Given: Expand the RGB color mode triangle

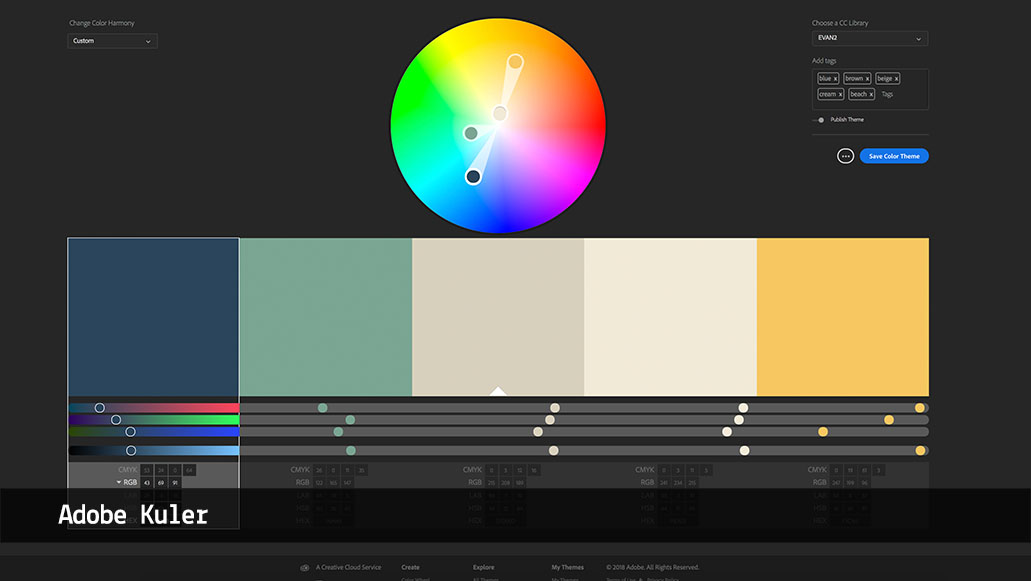Looking at the screenshot, I should point(119,482).
